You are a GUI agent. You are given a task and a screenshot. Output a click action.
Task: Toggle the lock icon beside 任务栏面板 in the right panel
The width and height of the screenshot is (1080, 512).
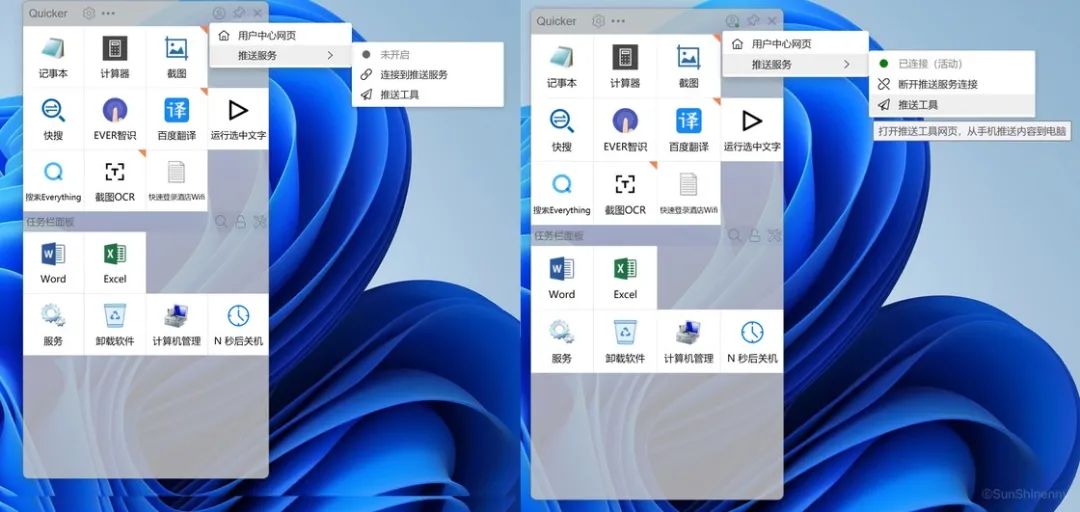point(755,236)
